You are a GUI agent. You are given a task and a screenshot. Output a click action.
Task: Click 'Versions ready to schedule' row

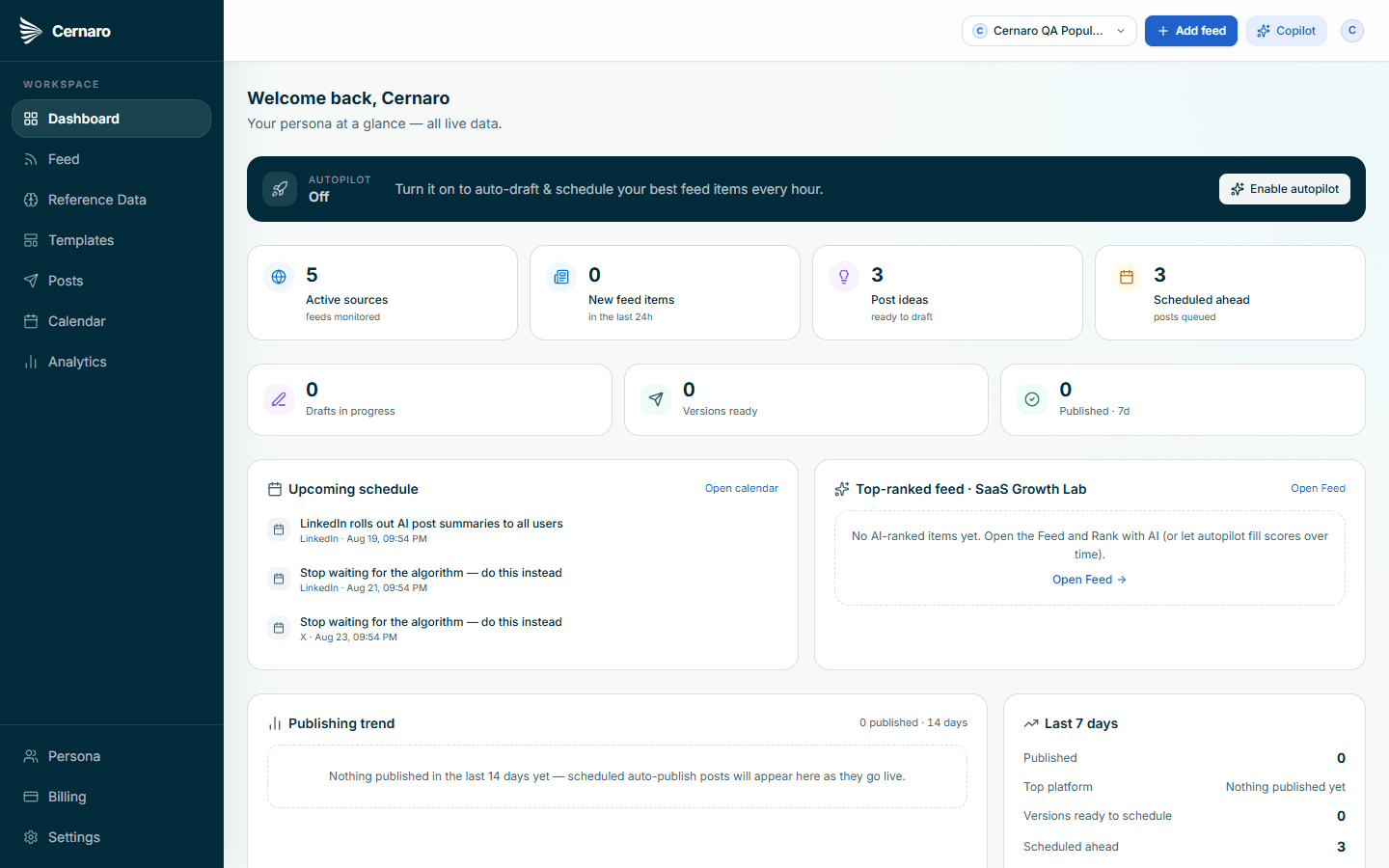point(1185,816)
